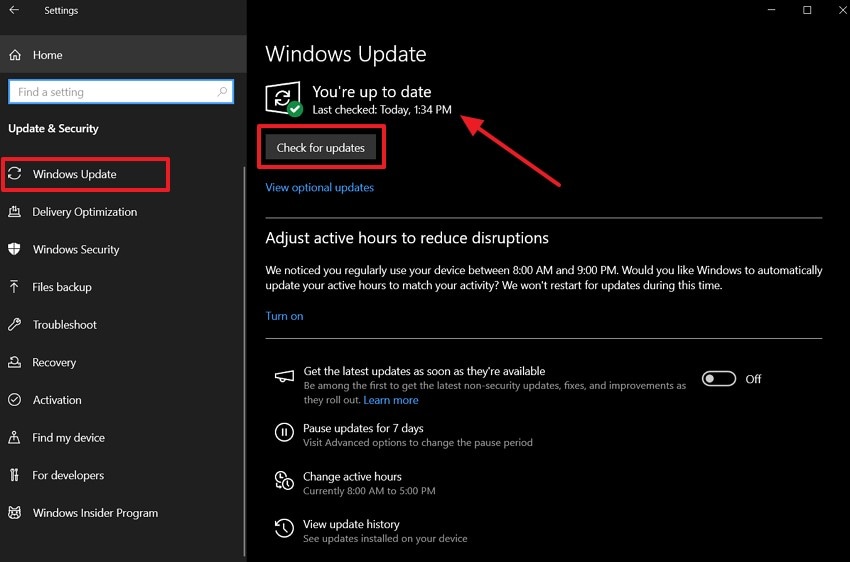The width and height of the screenshot is (850, 562).
Task: Open For developers settings
Action: 123,475
